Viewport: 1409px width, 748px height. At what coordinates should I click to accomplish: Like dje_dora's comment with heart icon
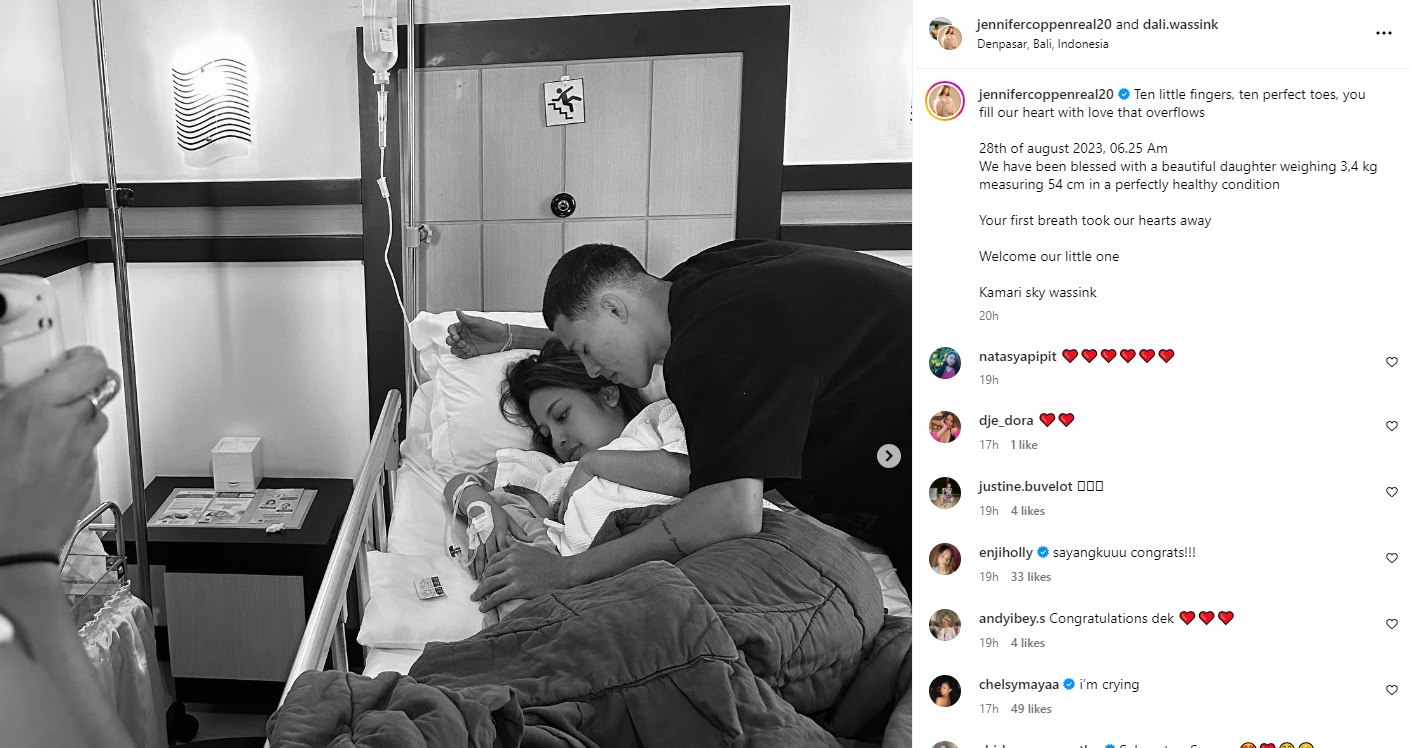coord(1391,426)
